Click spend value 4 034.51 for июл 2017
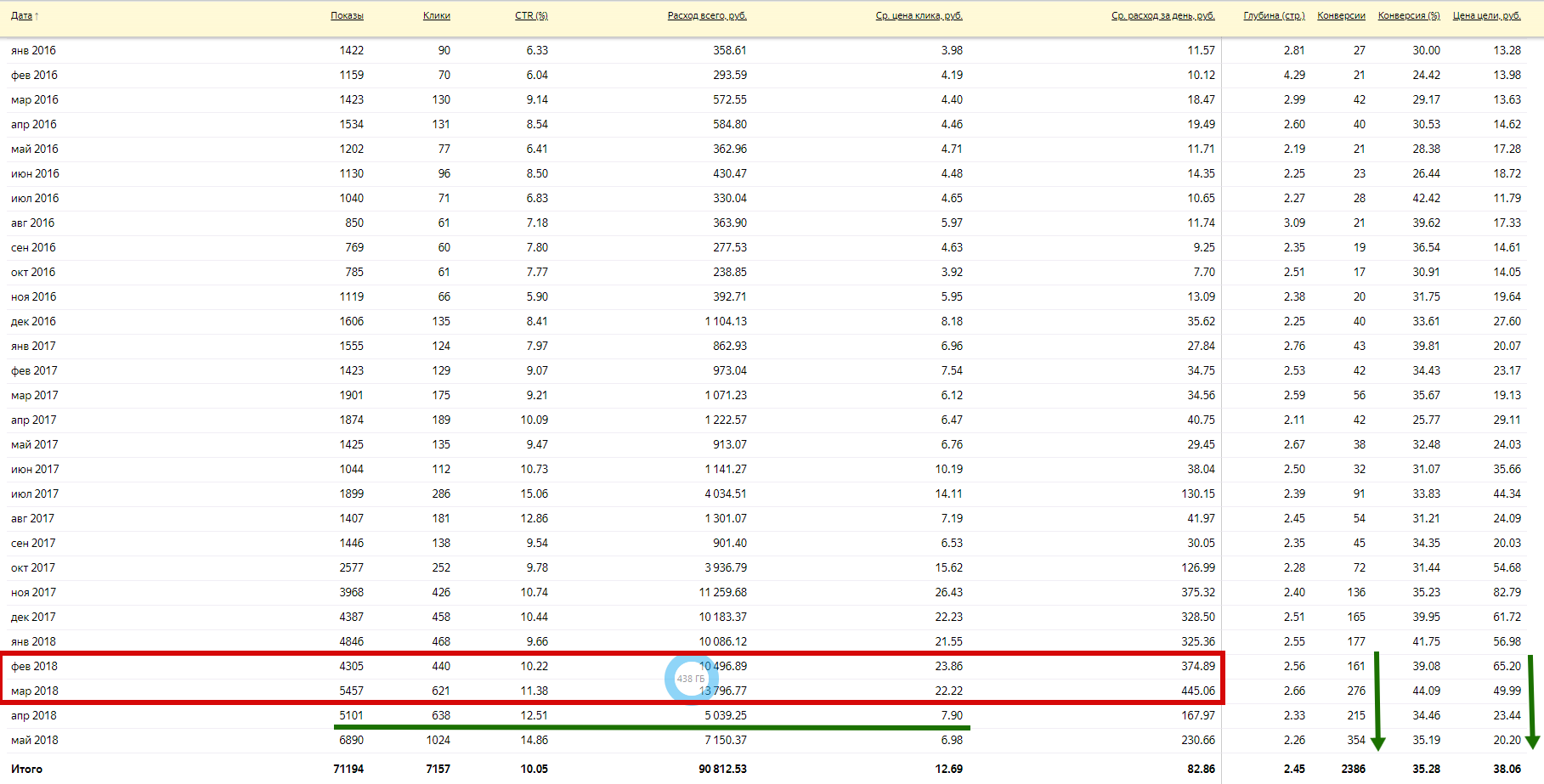This screenshot has width=1544, height=784. click(726, 494)
